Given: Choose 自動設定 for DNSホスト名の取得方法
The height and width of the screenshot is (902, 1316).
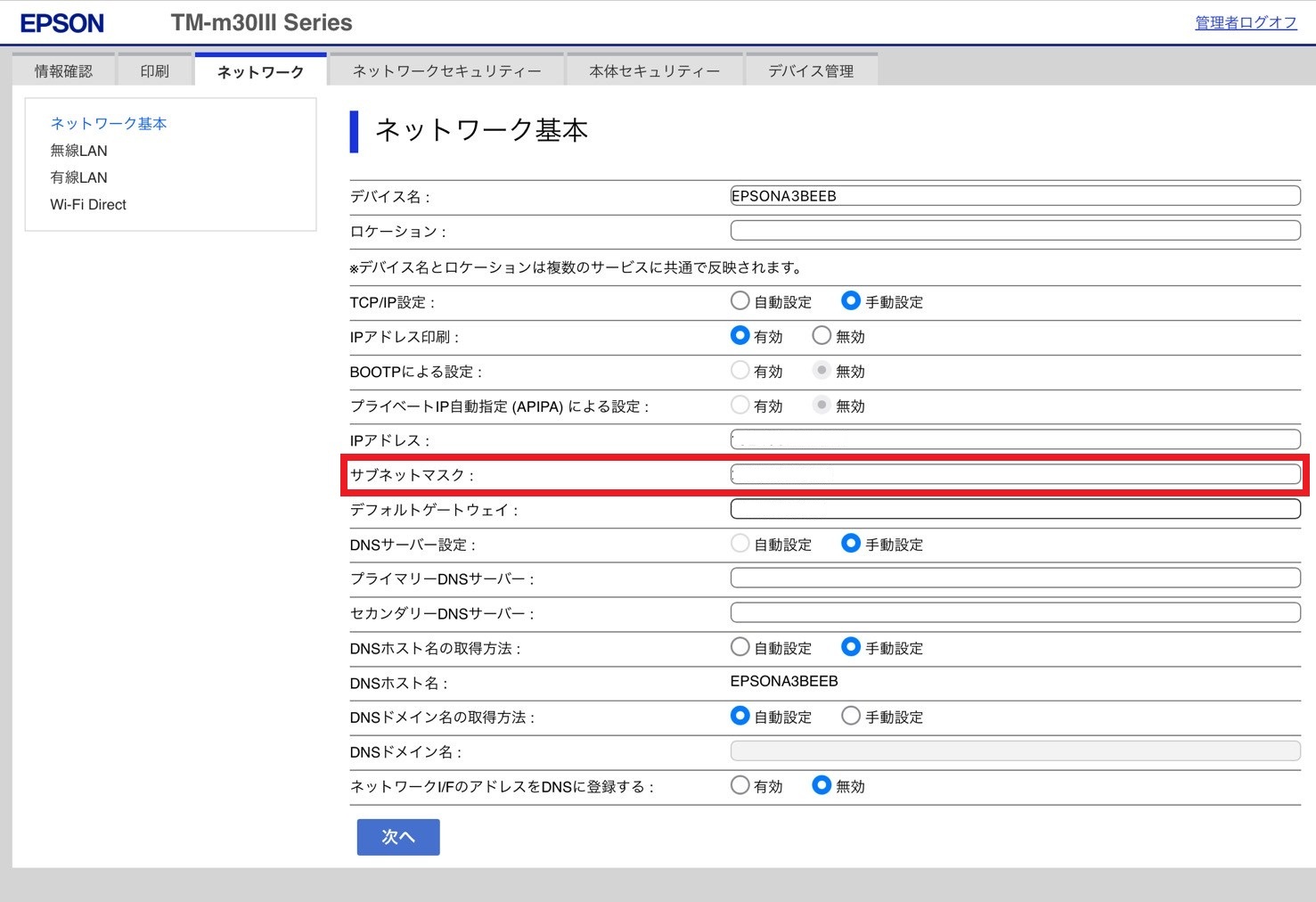Looking at the screenshot, I should click(x=740, y=647).
